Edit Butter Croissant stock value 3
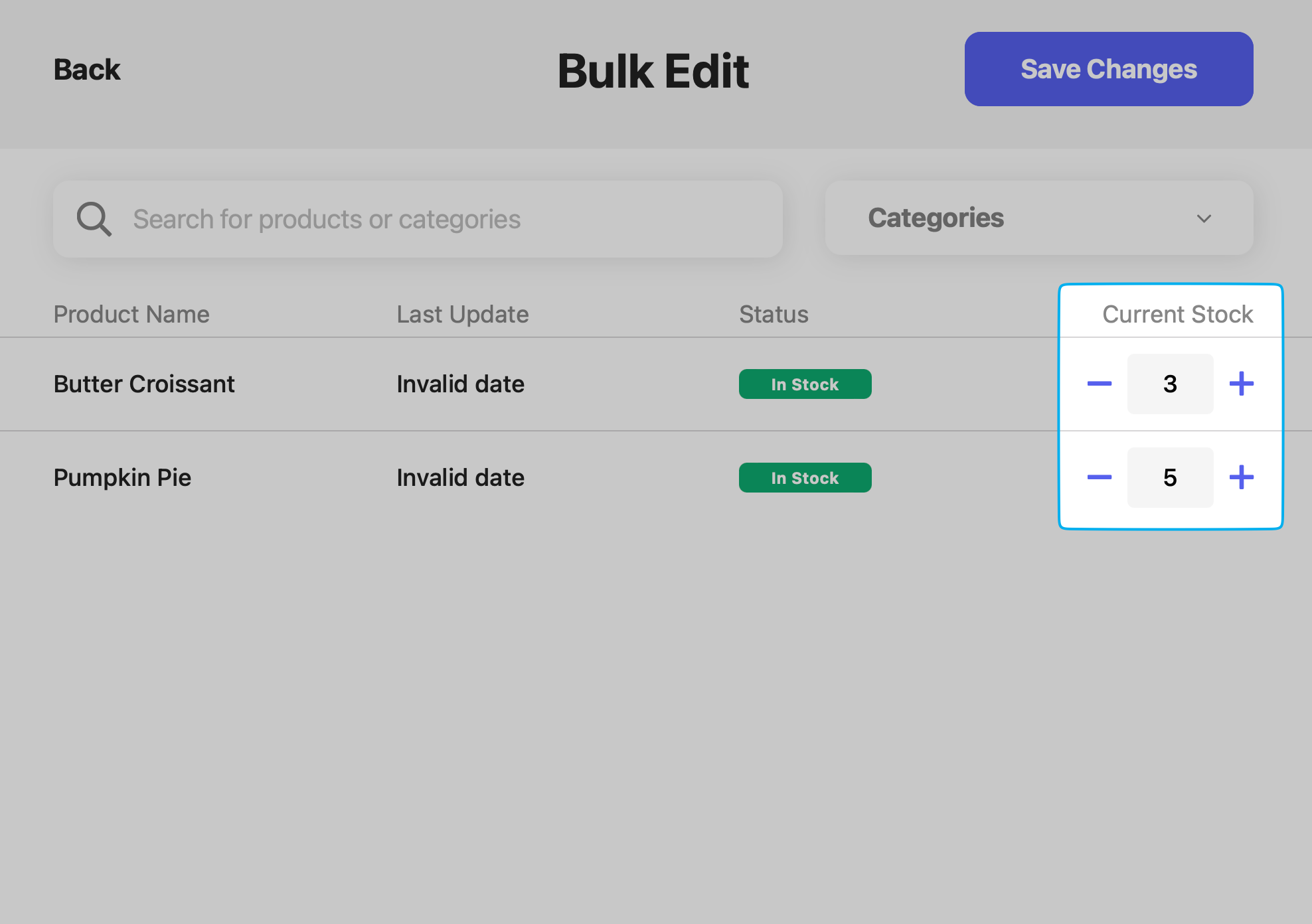Image resolution: width=1312 pixels, height=924 pixels. coord(1170,384)
